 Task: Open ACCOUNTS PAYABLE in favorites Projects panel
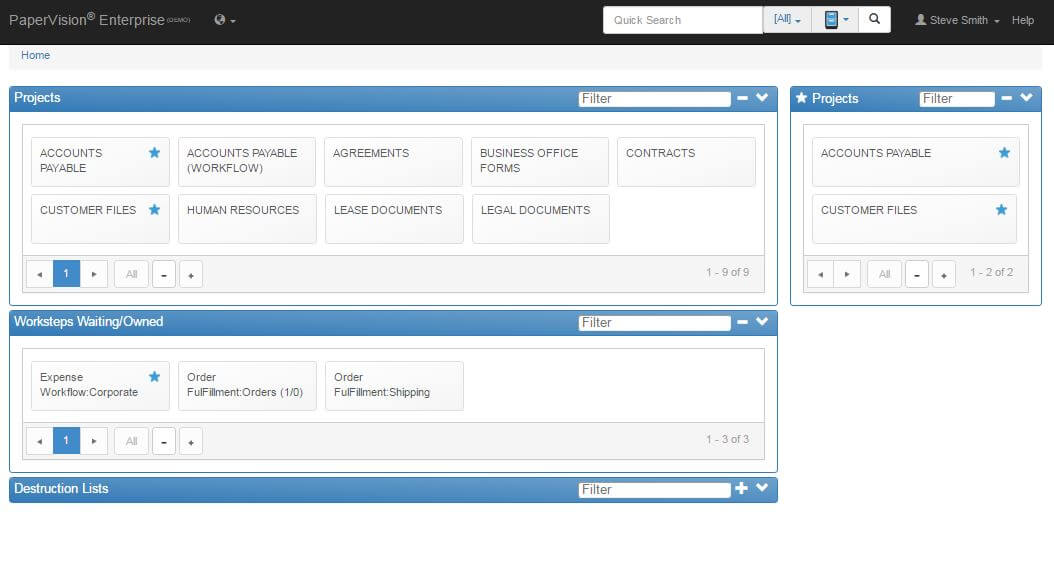point(916,162)
